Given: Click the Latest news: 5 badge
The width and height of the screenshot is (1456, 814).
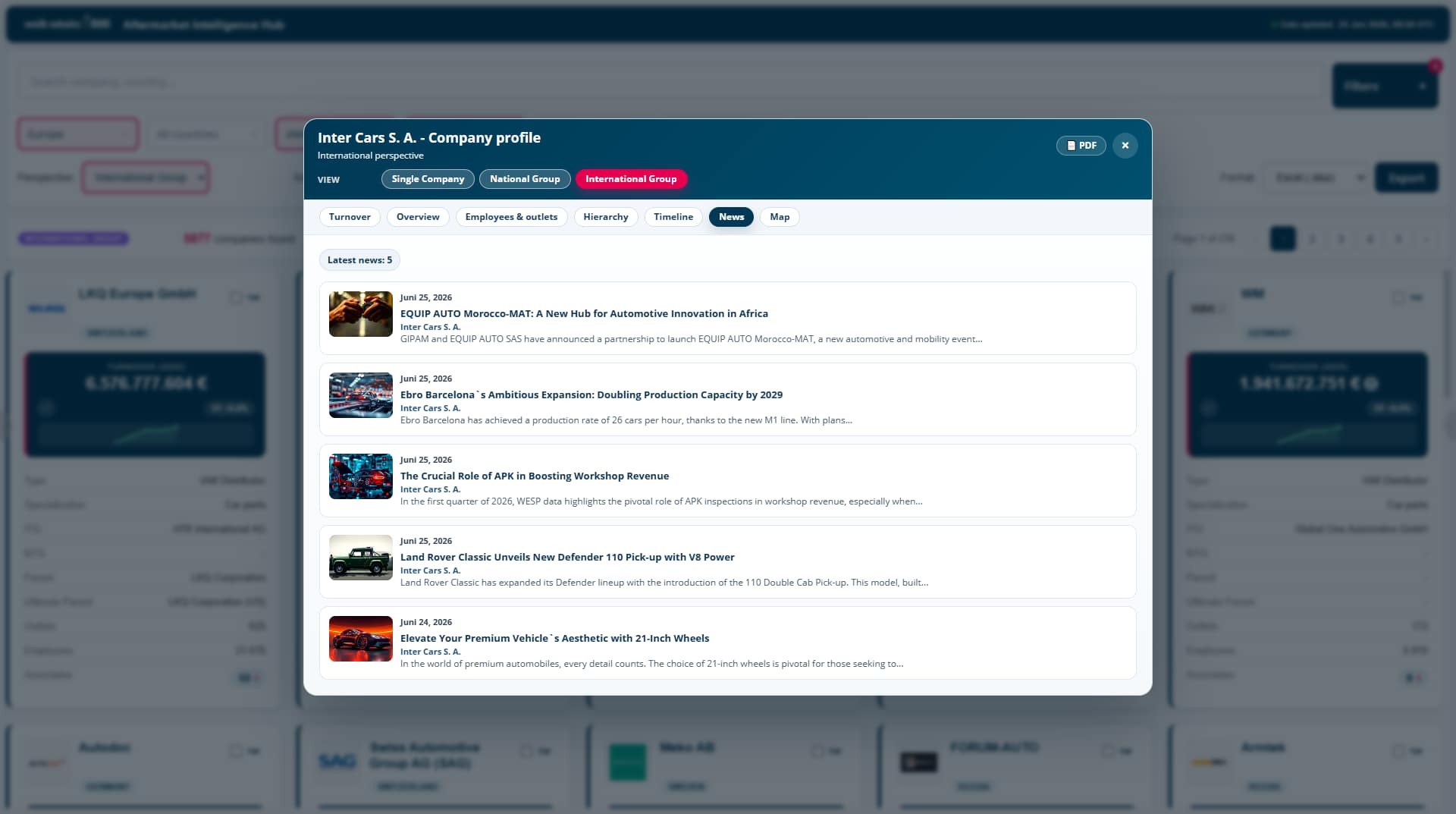Looking at the screenshot, I should tap(359, 260).
